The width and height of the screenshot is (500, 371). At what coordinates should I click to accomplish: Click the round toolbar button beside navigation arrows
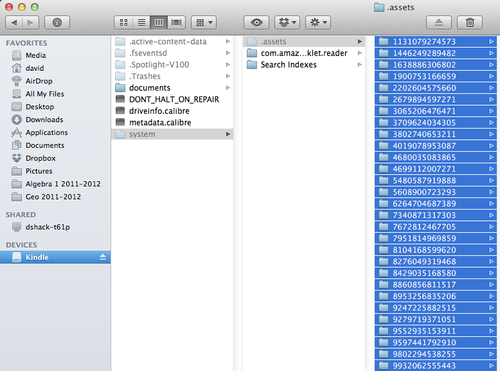point(57,23)
